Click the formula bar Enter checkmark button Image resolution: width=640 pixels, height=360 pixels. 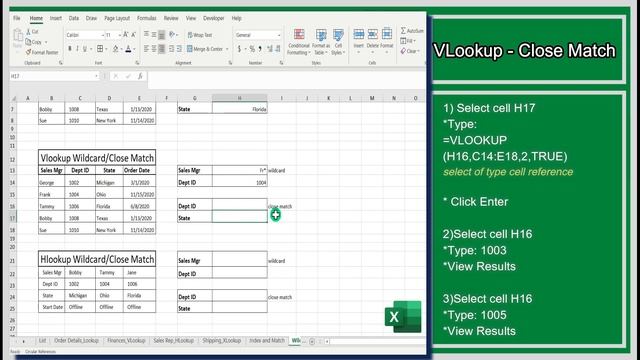[x=128, y=76]
